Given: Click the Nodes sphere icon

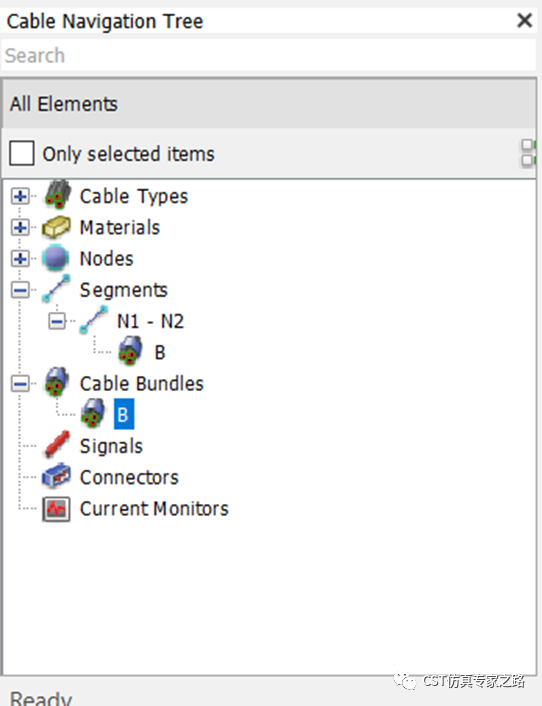Looking at the screenshot, I should [56, 258].
